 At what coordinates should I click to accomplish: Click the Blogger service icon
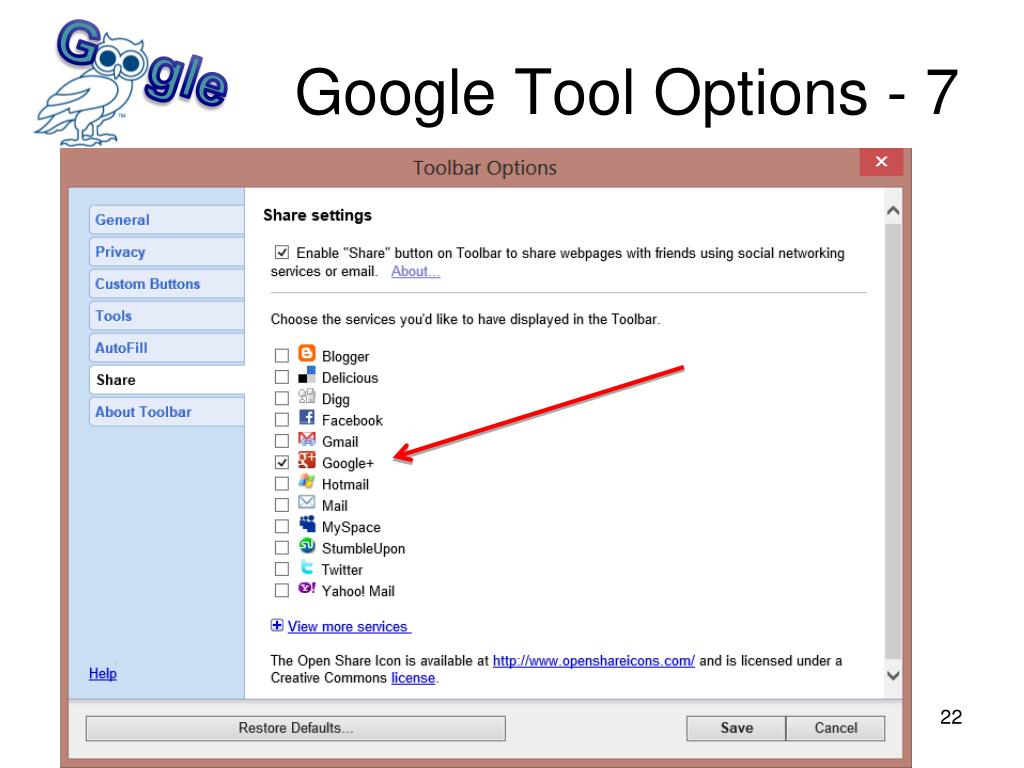(306, 353)
